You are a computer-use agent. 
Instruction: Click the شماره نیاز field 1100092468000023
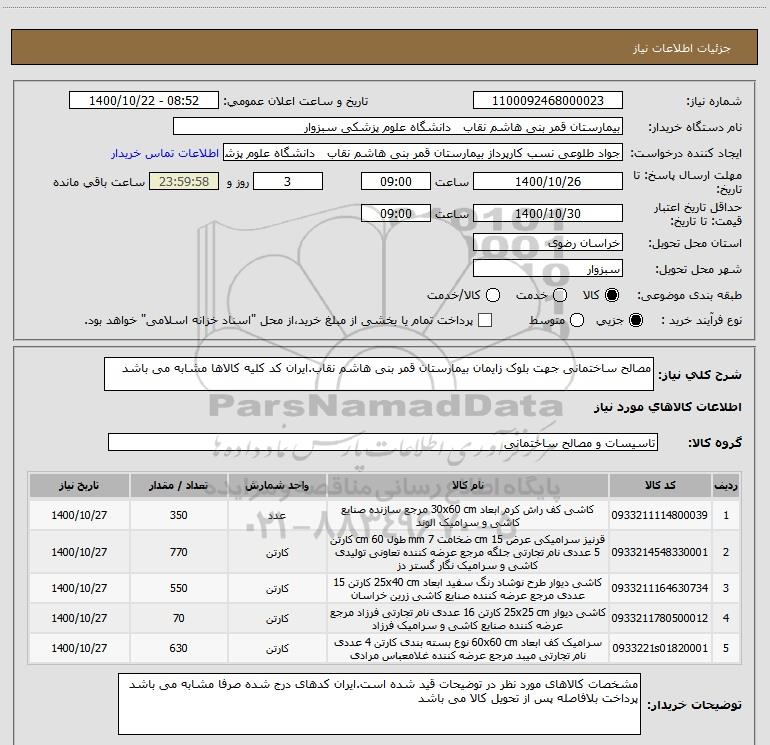pos(548,101)
